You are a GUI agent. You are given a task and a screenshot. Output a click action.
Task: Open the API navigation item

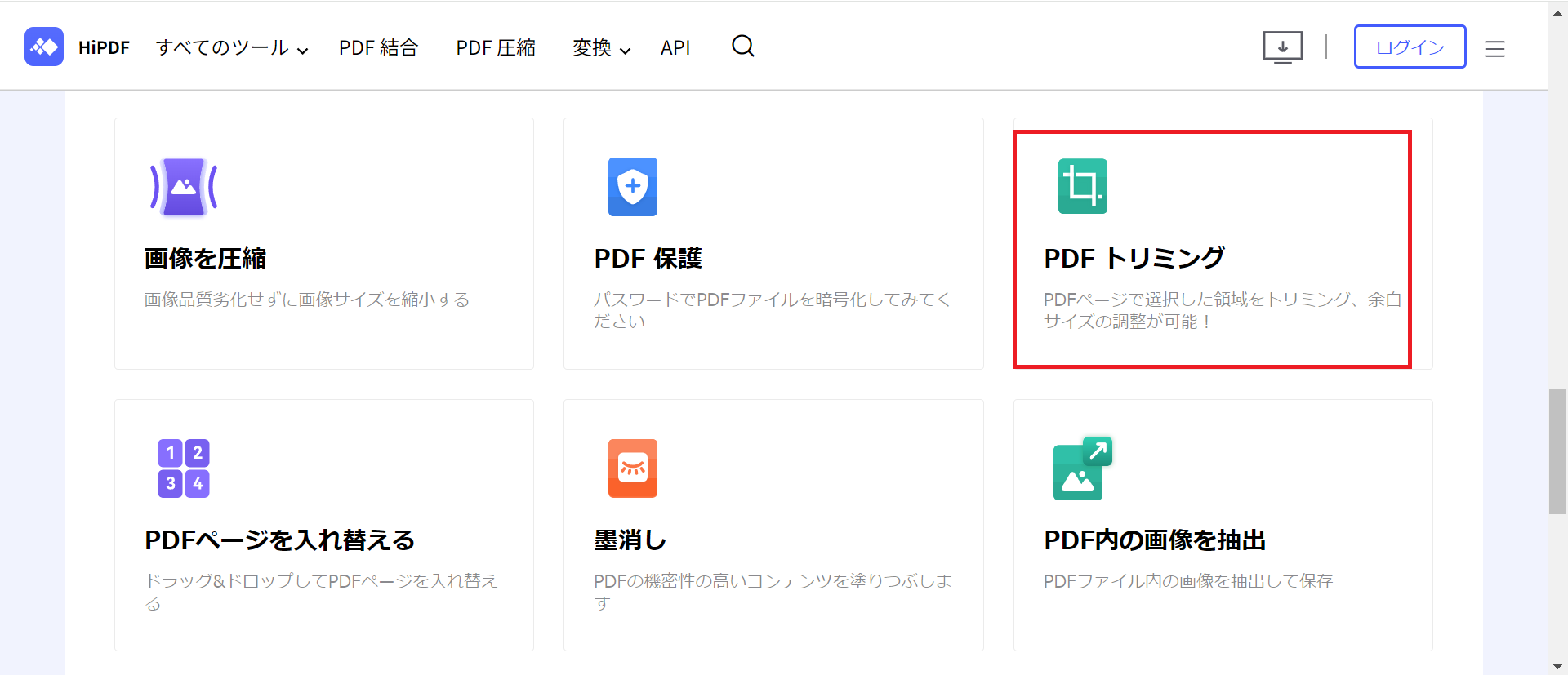pos(675,48)
